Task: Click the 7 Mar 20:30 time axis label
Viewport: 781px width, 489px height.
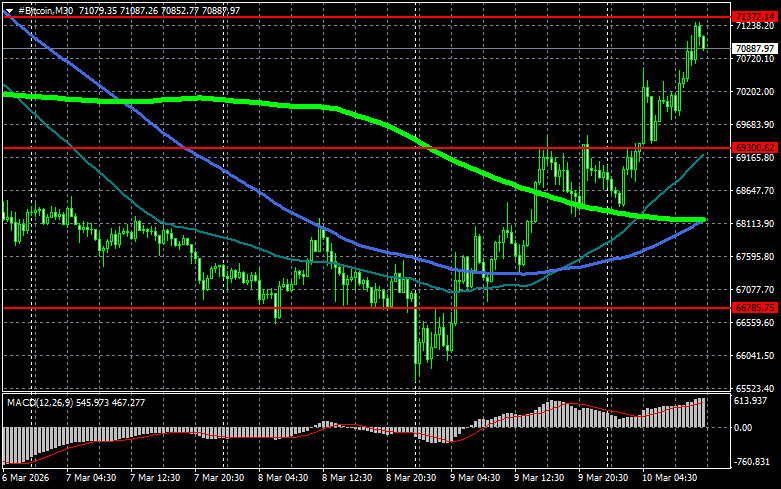Action: [x=219, y=478]
